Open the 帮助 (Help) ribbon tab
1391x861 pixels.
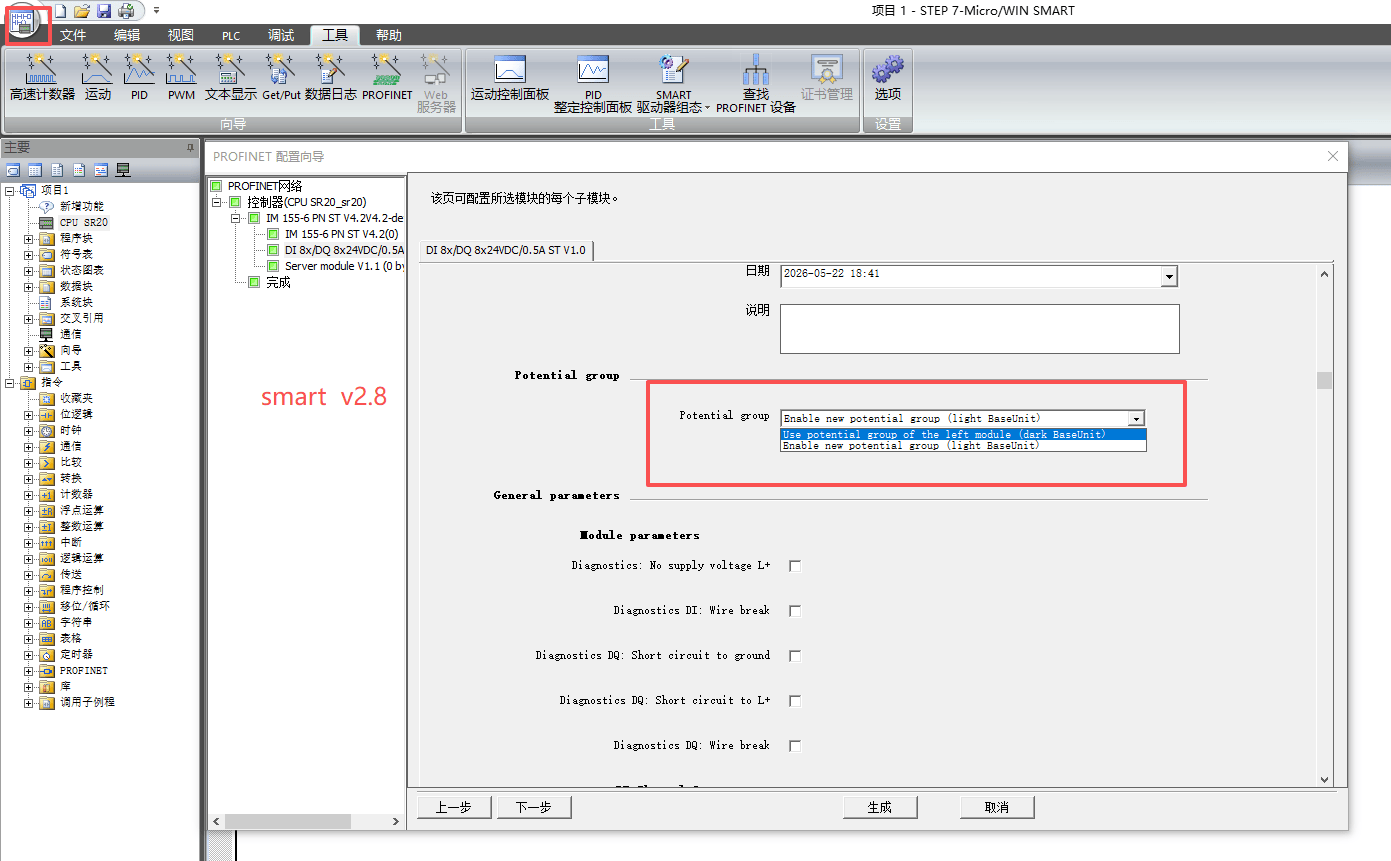[x=389, y=35]
